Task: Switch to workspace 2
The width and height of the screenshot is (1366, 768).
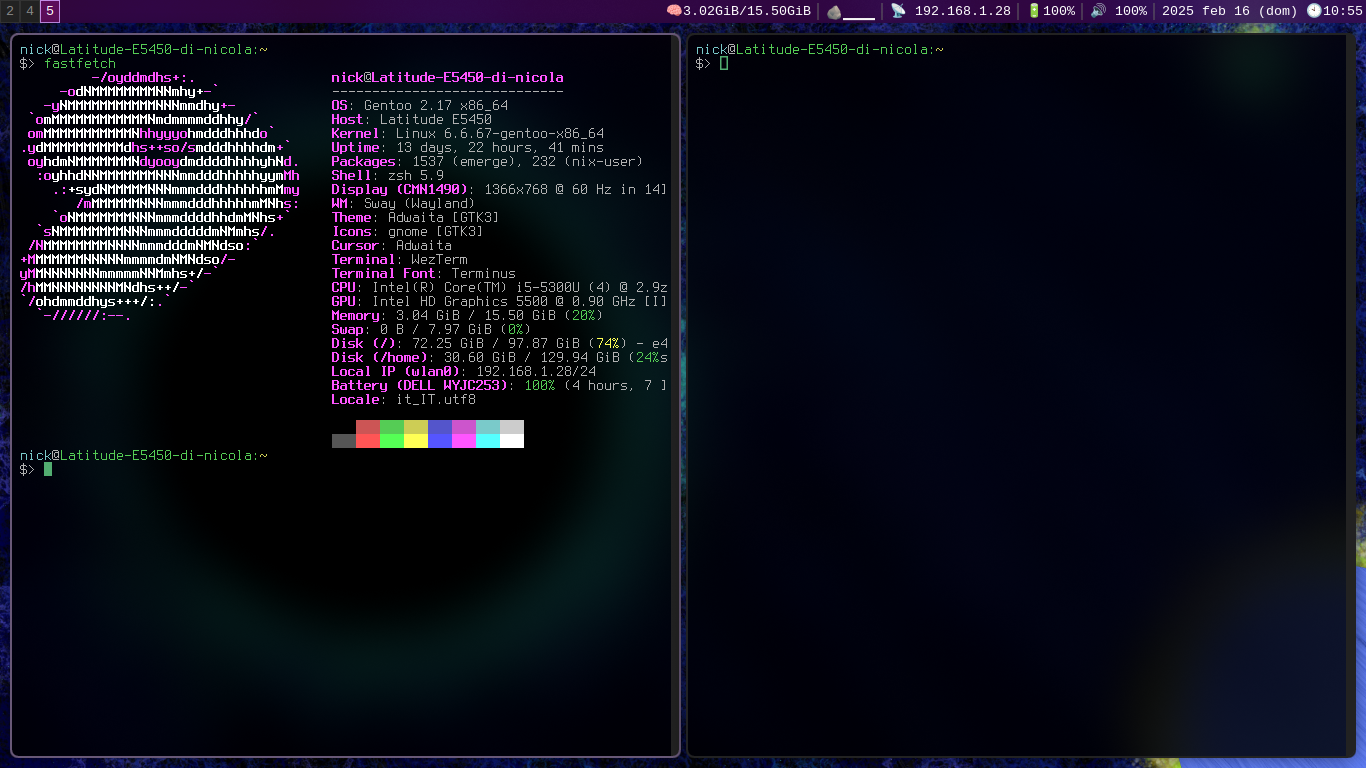Action: [x=10, y=11]
